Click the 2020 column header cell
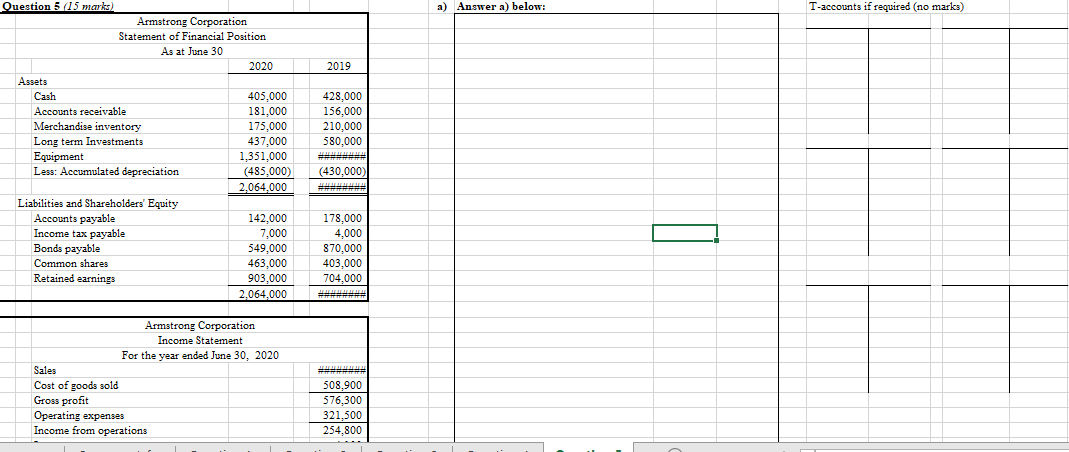The width and height of the screenshot is (1069, 452). (x=260, y=66)
